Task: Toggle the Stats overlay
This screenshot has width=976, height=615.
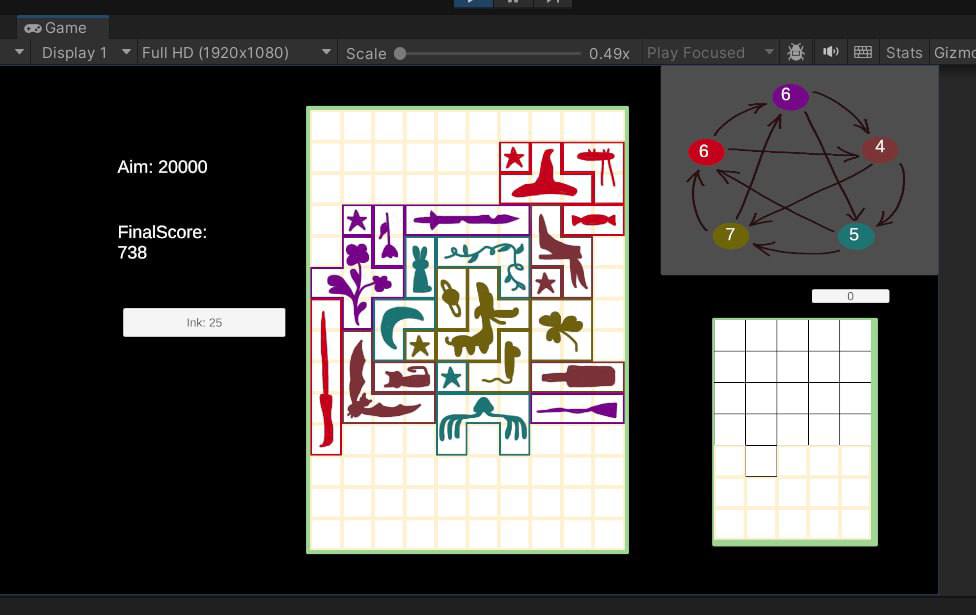Action: [x=903, y=52]
